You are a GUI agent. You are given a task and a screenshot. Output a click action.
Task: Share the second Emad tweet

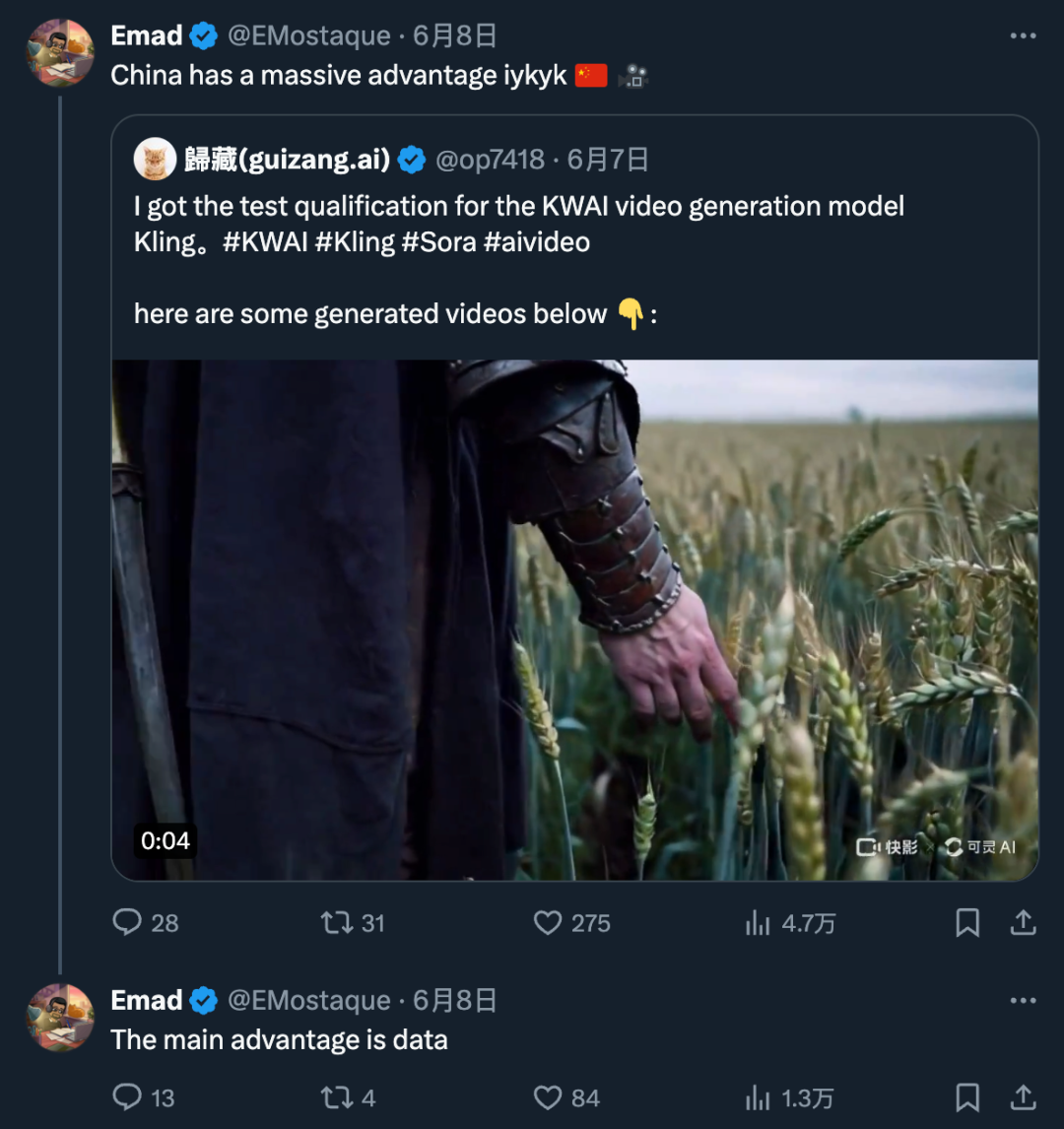click(1024, 1097)
